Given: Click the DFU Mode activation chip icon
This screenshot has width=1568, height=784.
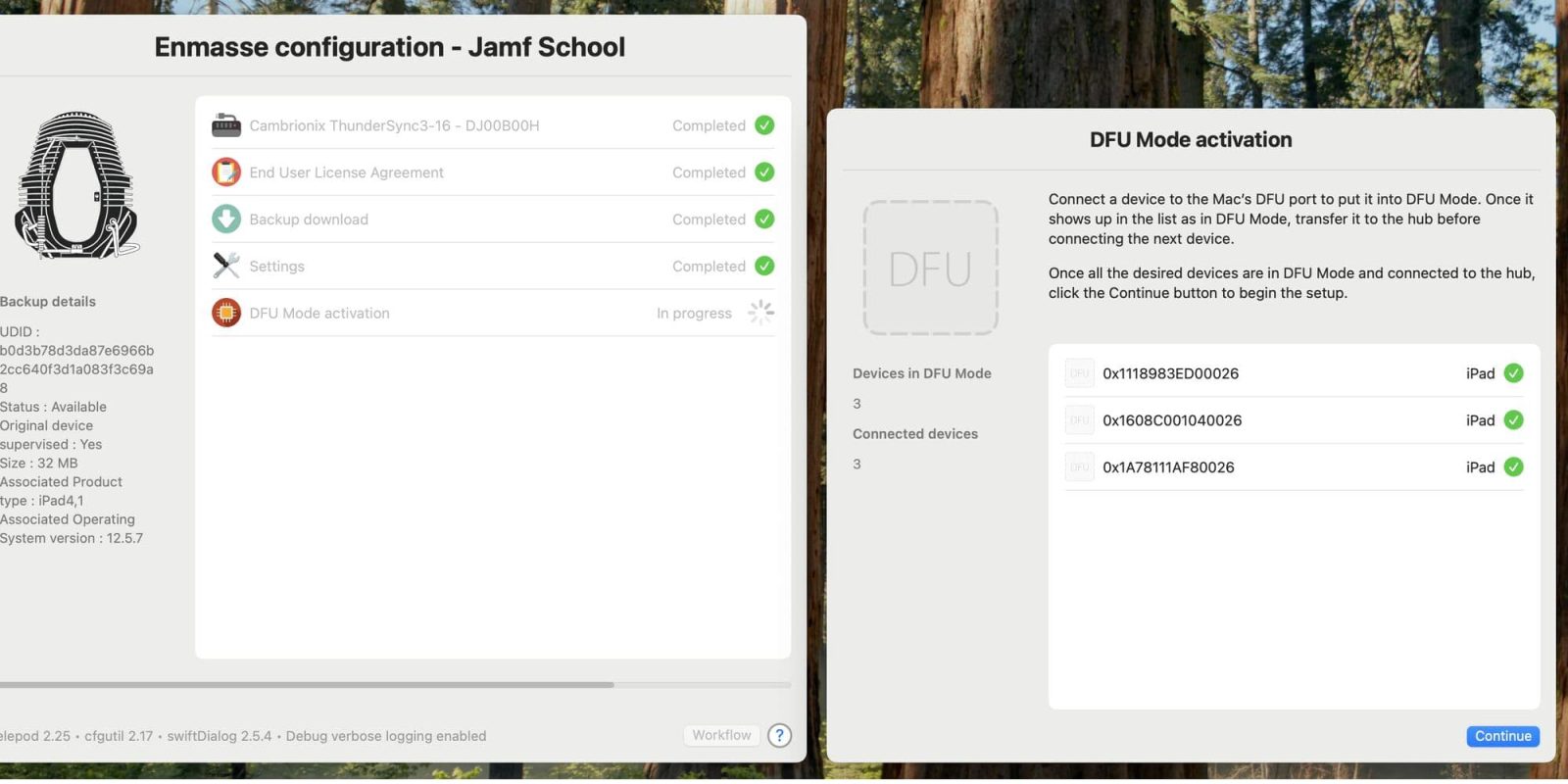Looking at the screenshot, I should [226, 313].
